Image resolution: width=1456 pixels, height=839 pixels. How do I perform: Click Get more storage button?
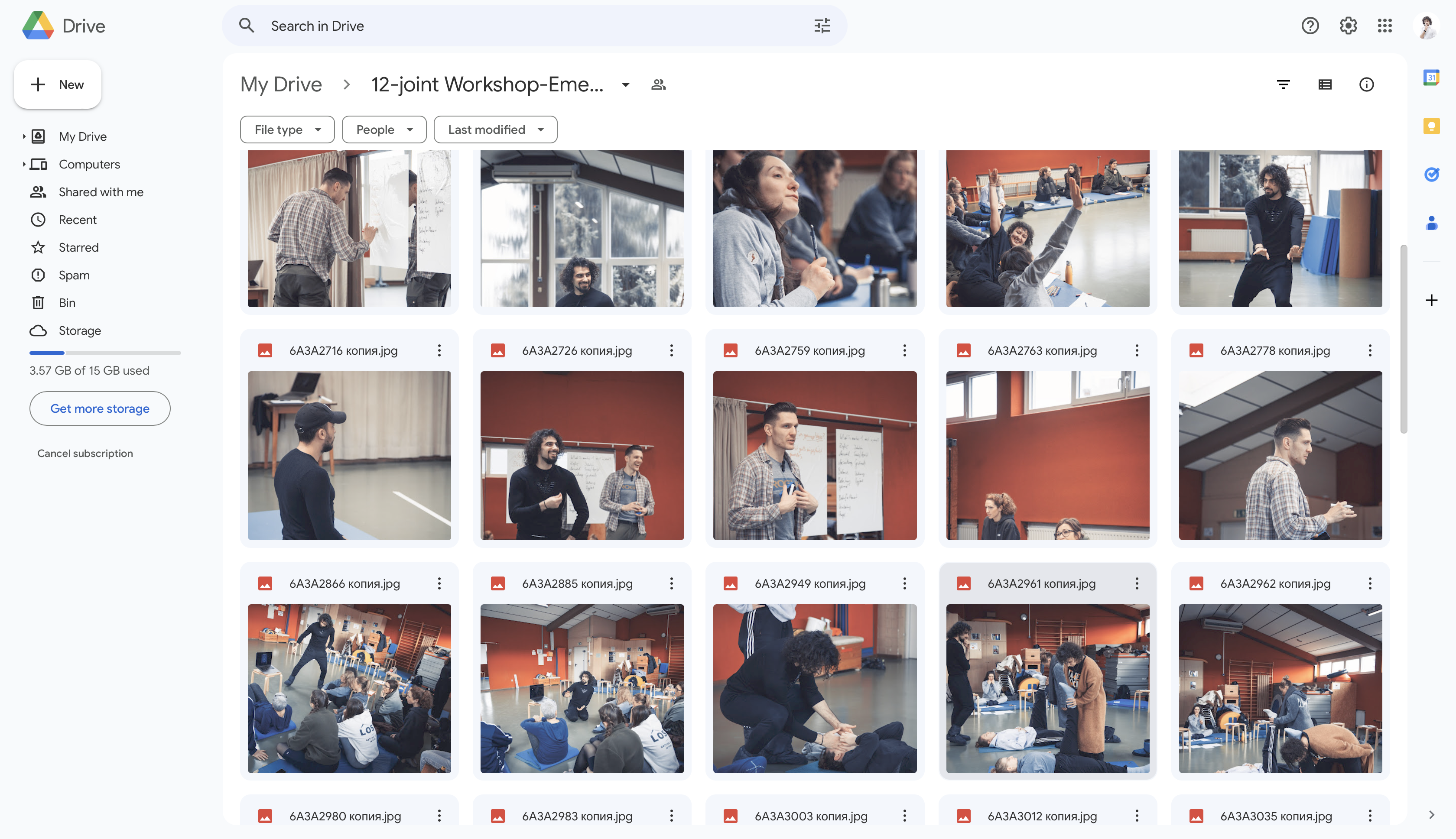pyautogui.click(x=100, y=408)
